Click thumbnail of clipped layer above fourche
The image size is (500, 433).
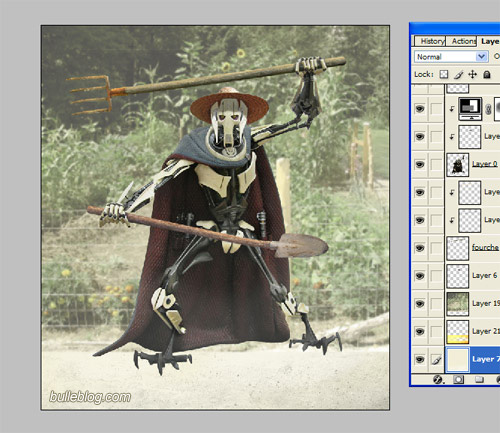pyautogui.click(x=470, y=220)
